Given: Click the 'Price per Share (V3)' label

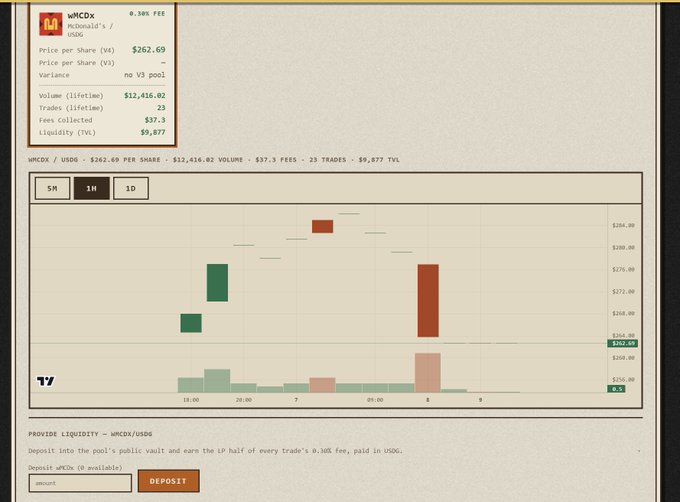Looking at the screenshot, I should coord(77,63).
